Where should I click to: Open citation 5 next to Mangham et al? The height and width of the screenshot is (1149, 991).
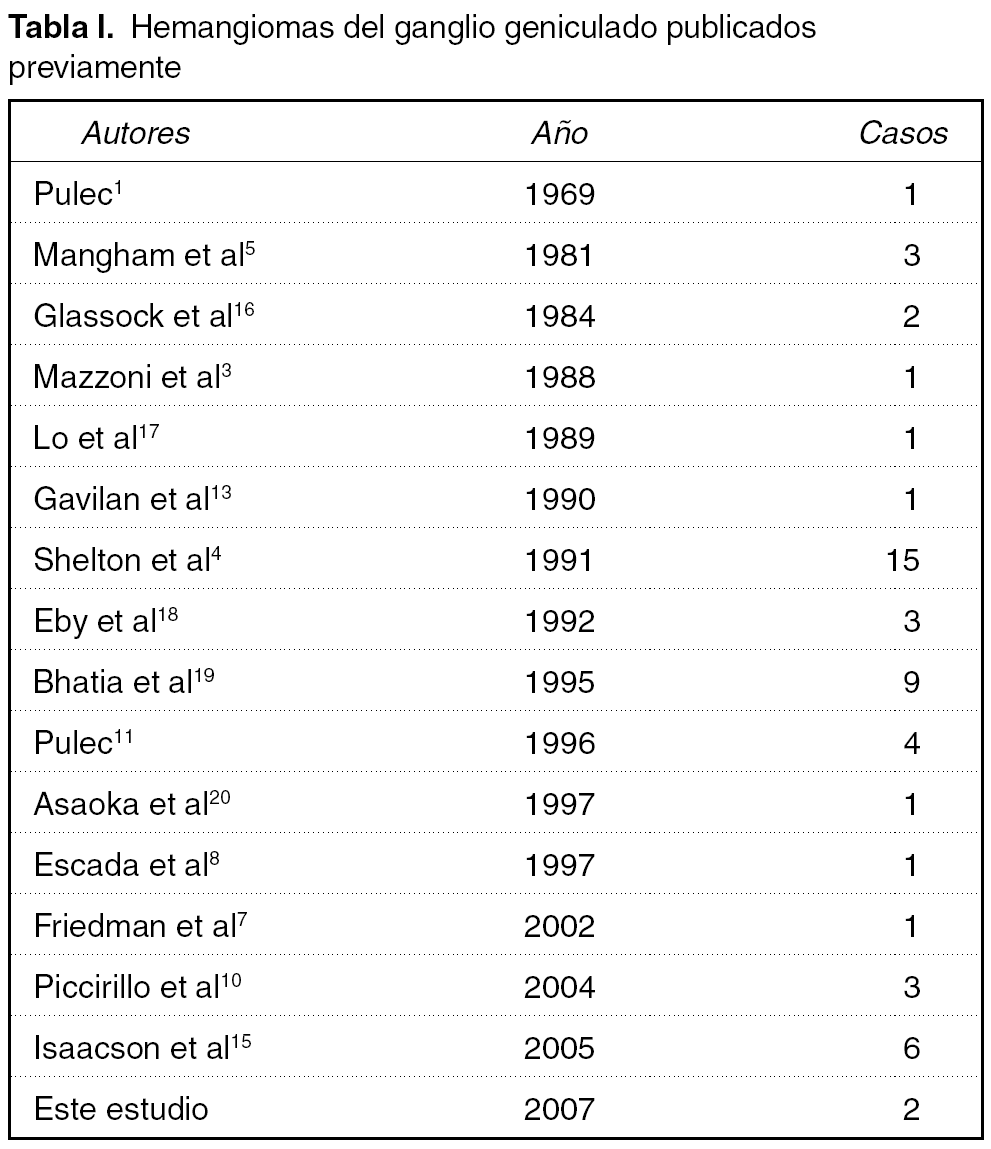click(x=250, y=247)
